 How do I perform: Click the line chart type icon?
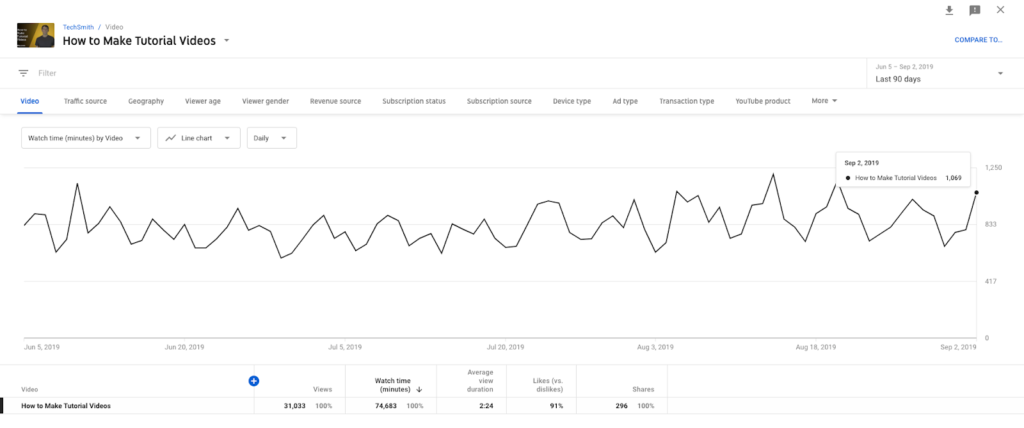tap(172, 138)
